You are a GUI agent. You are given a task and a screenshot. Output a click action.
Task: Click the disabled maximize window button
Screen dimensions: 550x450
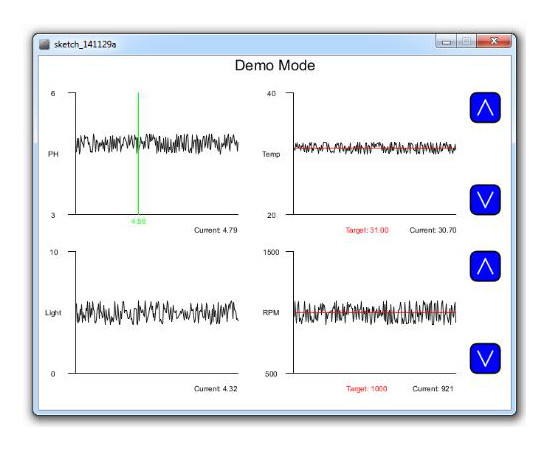(466, 41)
